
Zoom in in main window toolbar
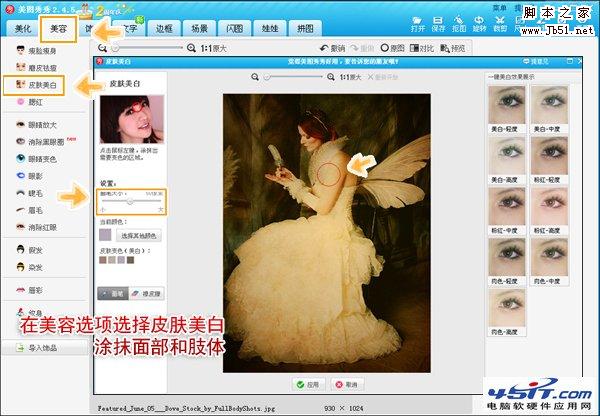191,48
